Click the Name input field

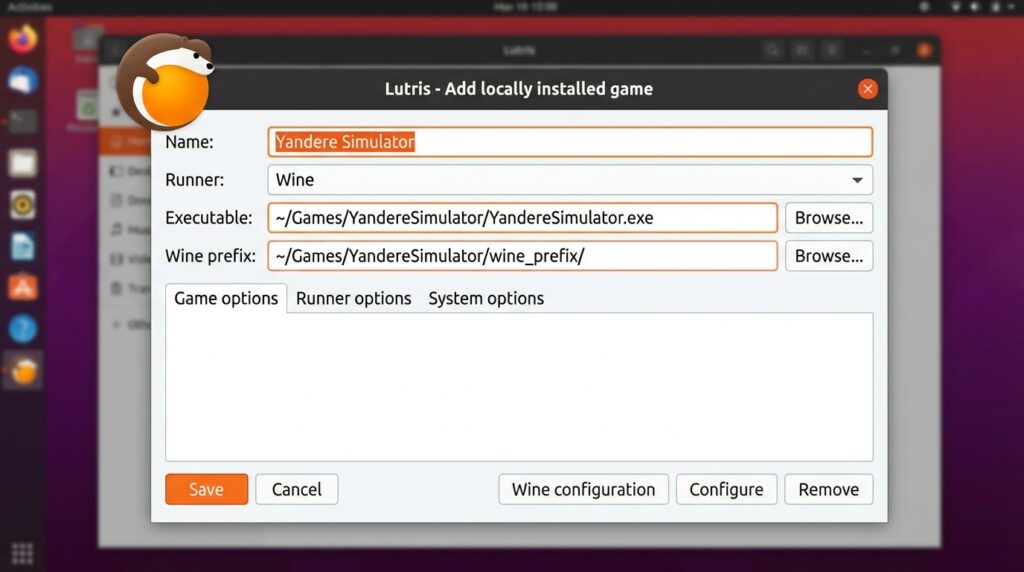point(570,142)
